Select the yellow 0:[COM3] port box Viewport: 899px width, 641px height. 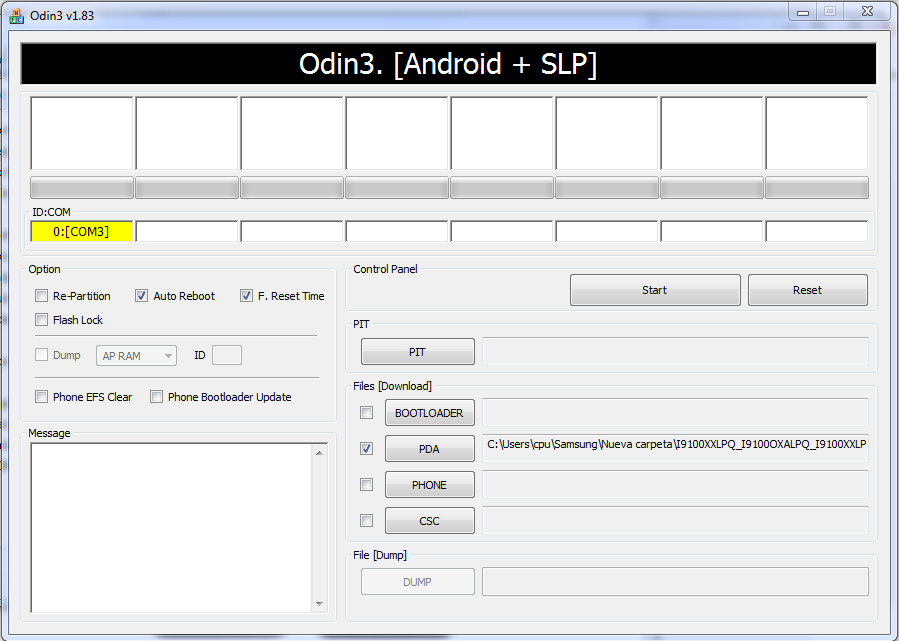(x=81, y=232)
